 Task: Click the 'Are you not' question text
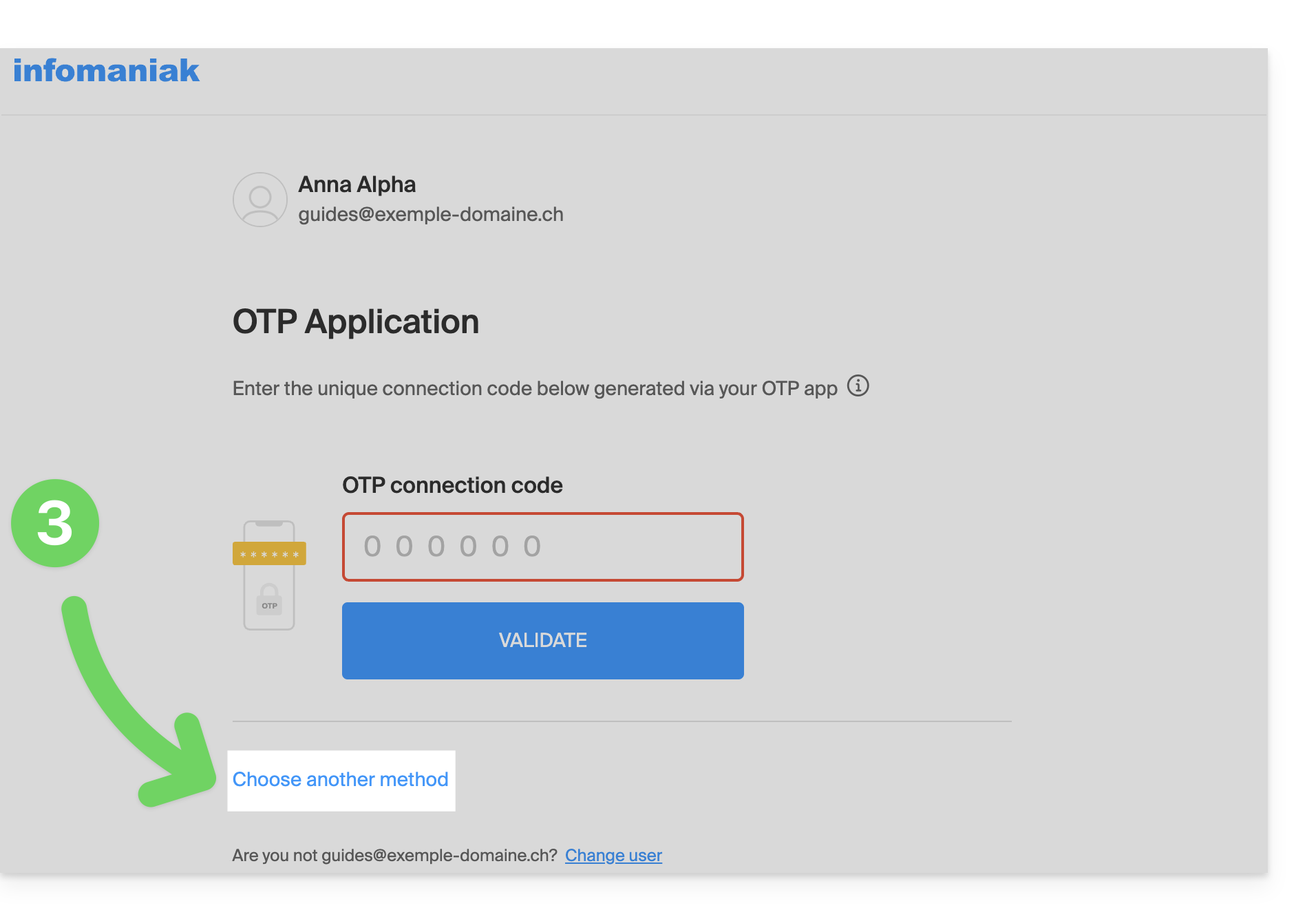(x=394, y=855)
